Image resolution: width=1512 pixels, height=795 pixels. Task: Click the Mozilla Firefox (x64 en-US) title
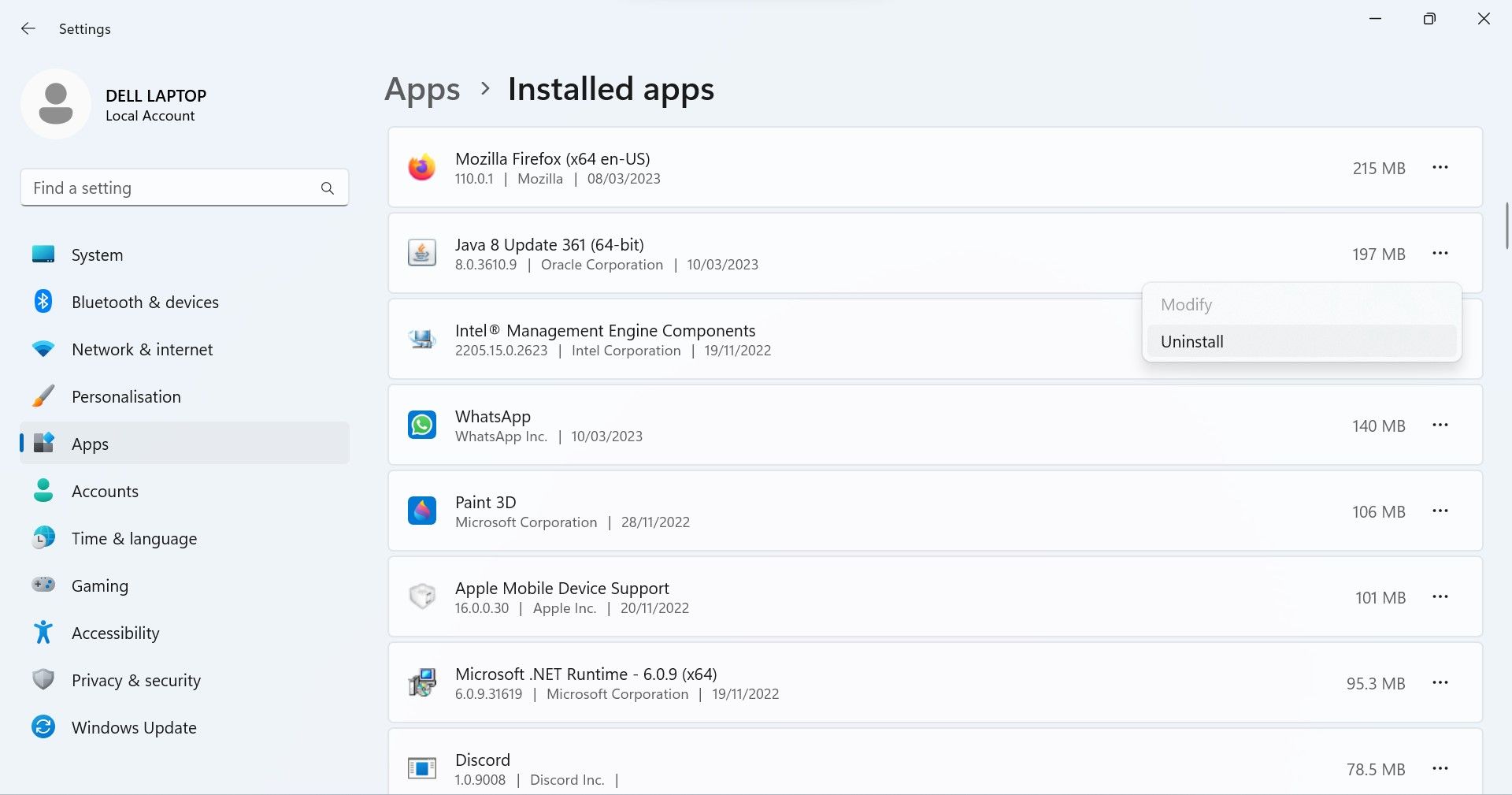pyautogui.click(x=553, y=158)
